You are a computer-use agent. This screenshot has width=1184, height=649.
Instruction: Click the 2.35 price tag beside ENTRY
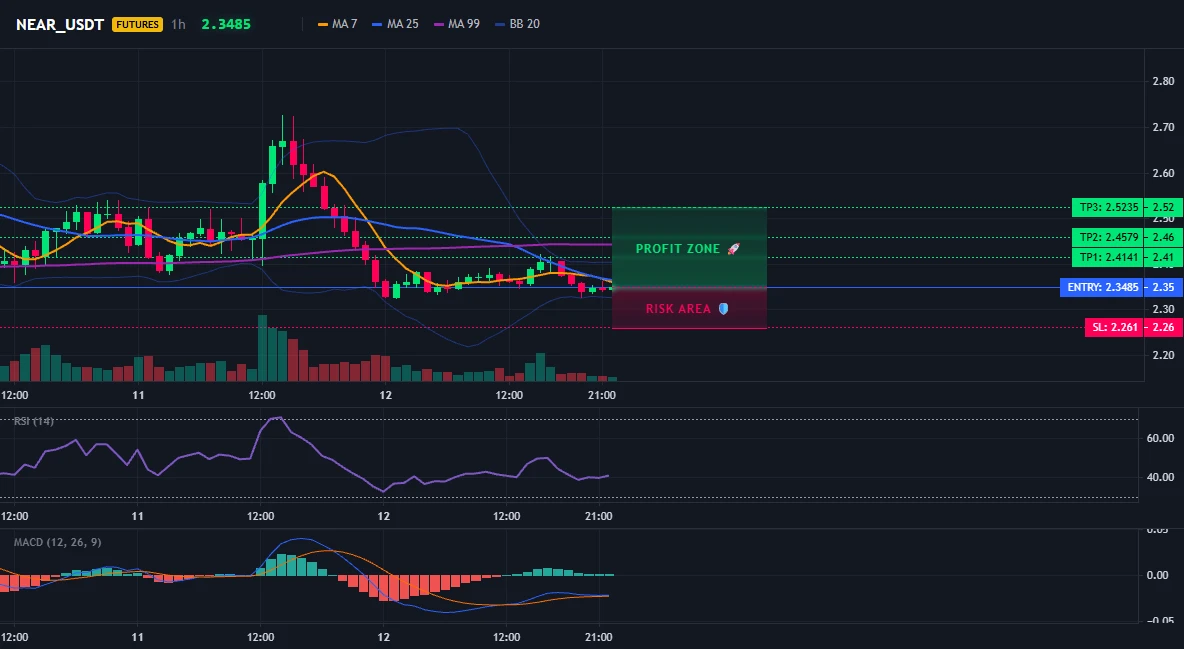[x=1163, y=287]
